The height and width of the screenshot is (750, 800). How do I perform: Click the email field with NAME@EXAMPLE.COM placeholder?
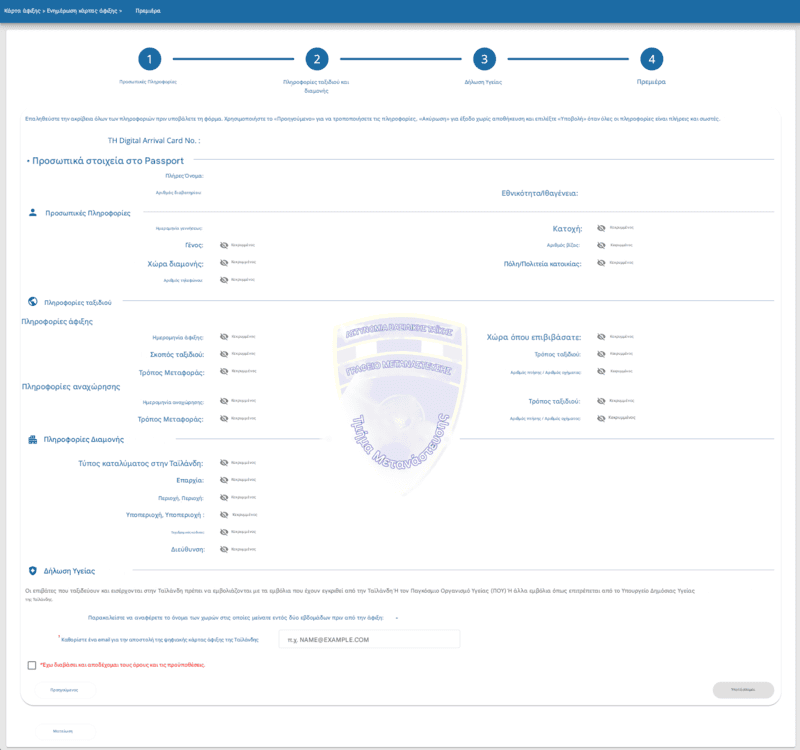(369, 639)
